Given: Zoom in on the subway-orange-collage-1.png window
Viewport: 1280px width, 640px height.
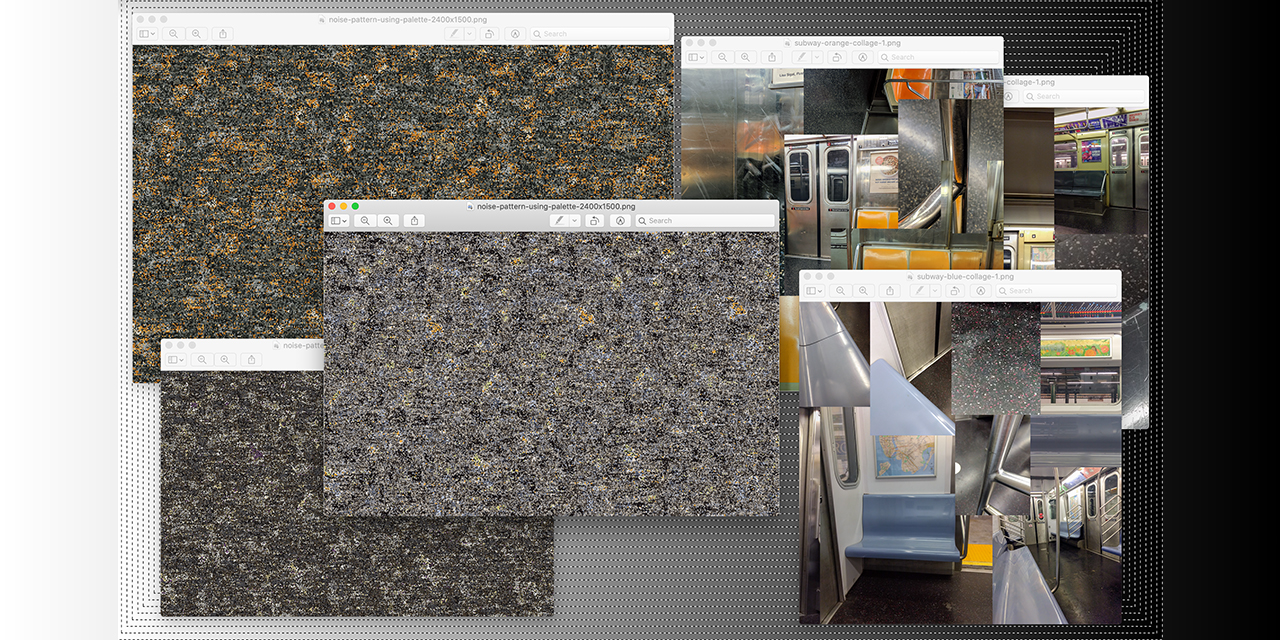Looking at the screenshot, I should click(745, 57).
